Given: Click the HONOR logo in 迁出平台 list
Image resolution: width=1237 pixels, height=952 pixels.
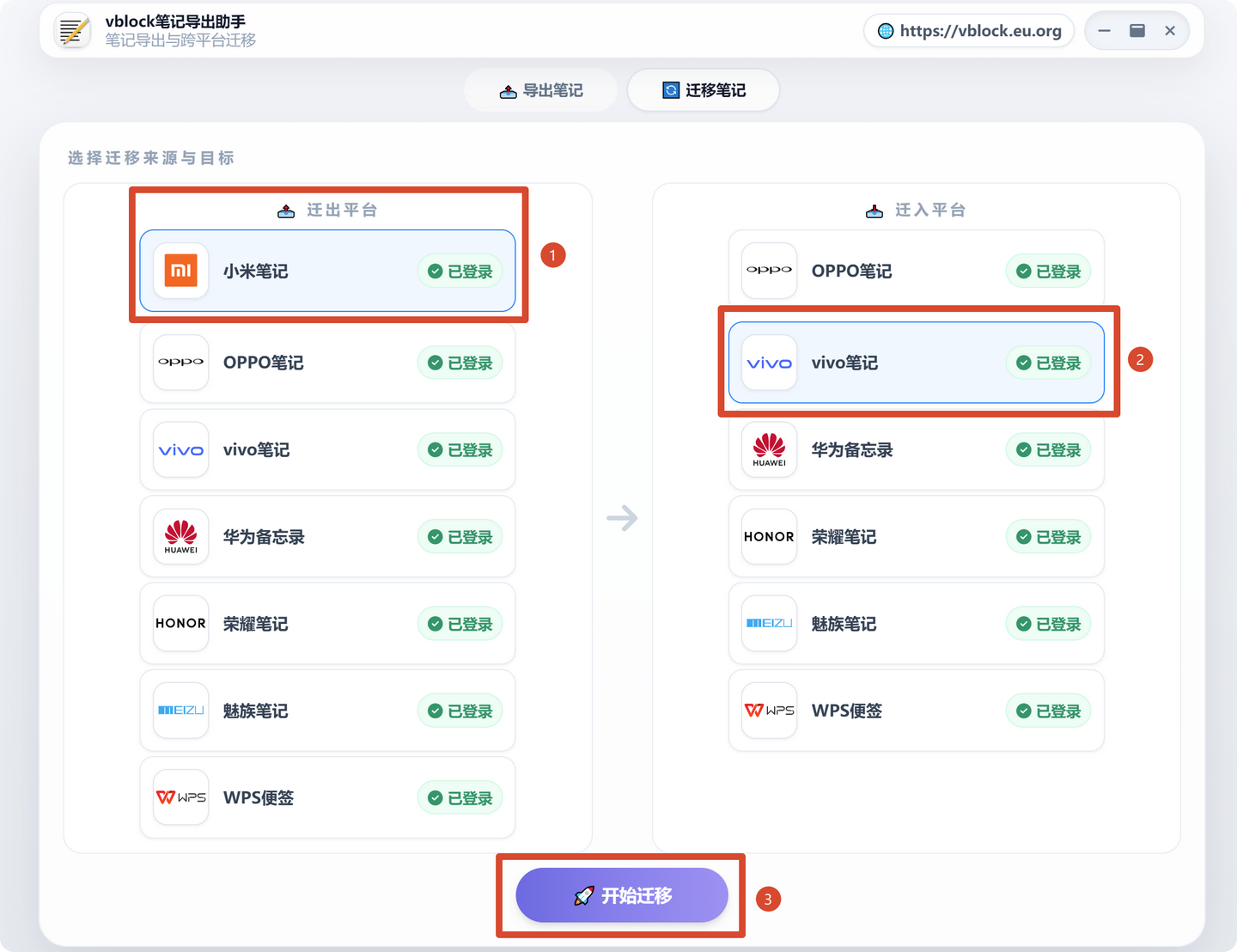Looking at the screenshot, I should (x=180, y=623).
